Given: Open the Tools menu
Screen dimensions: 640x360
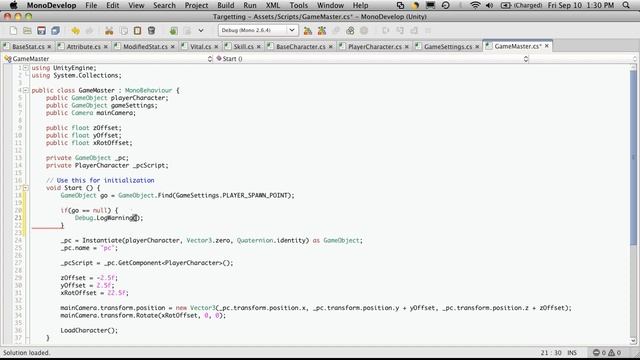Looking at the screenshot, I should tap(298, 5).
